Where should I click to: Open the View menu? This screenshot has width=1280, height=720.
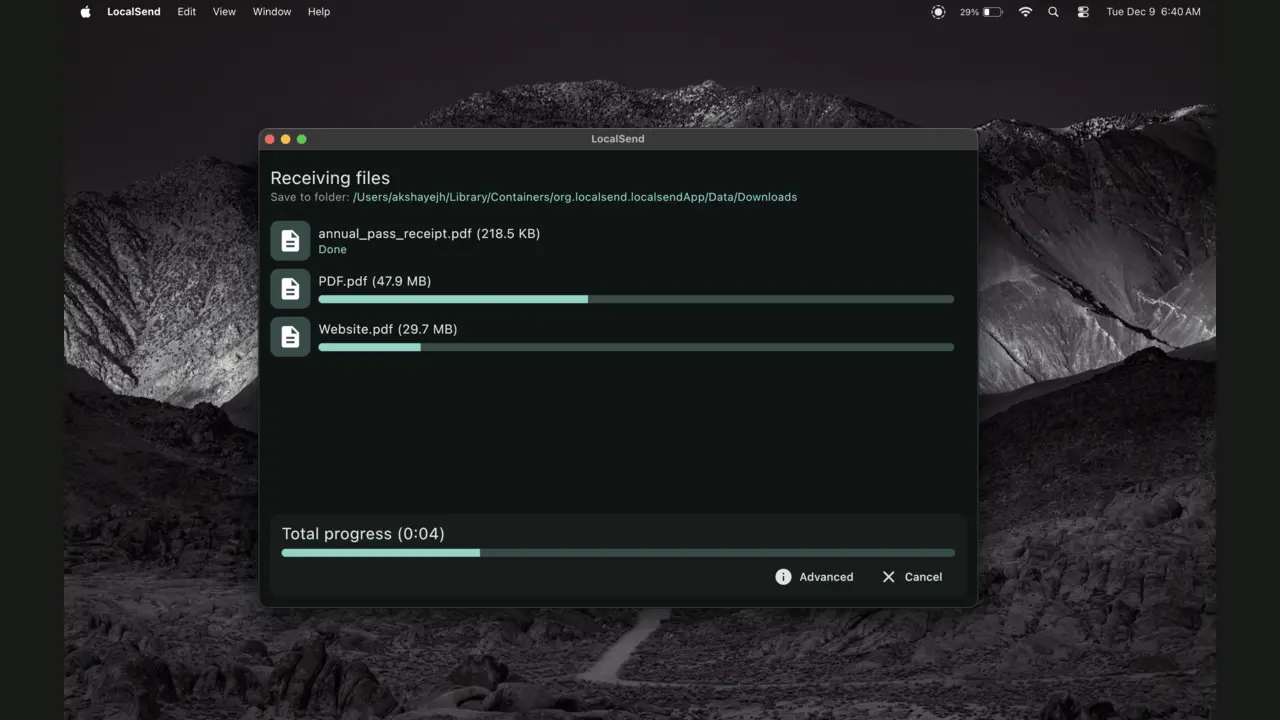[224, 12]
